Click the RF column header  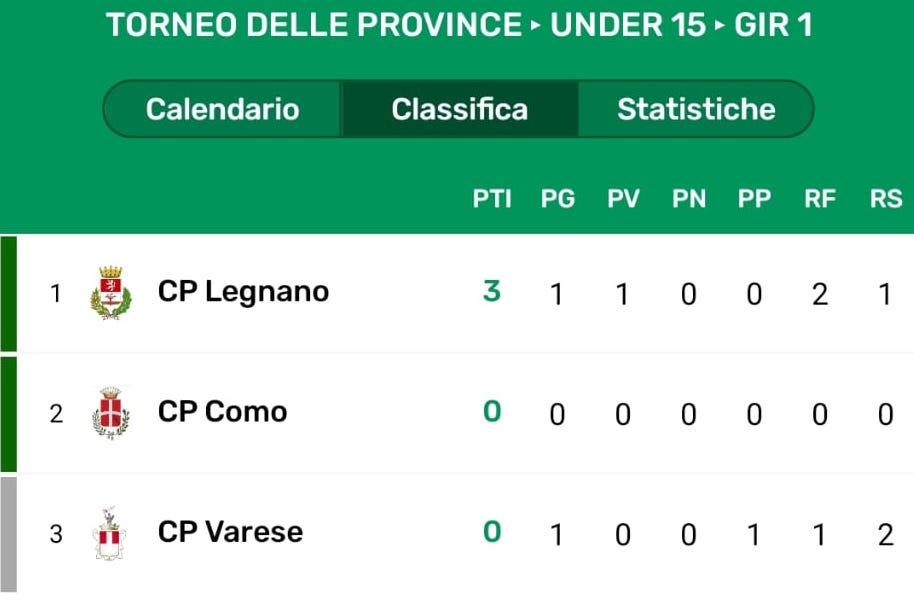820,199
